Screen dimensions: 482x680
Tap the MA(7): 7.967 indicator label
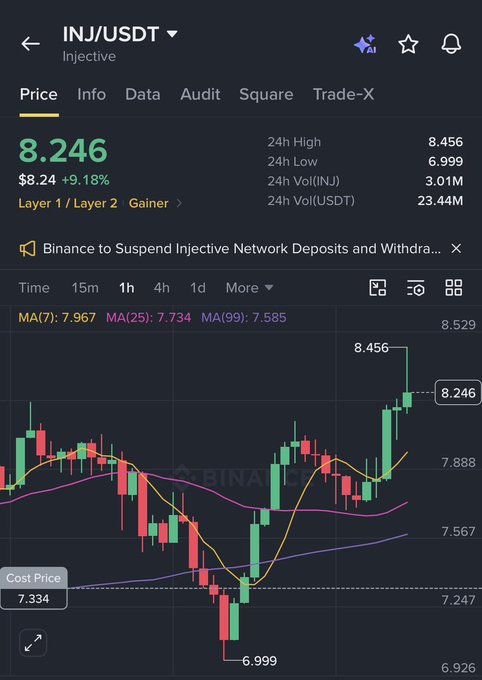tap(57, 317)
